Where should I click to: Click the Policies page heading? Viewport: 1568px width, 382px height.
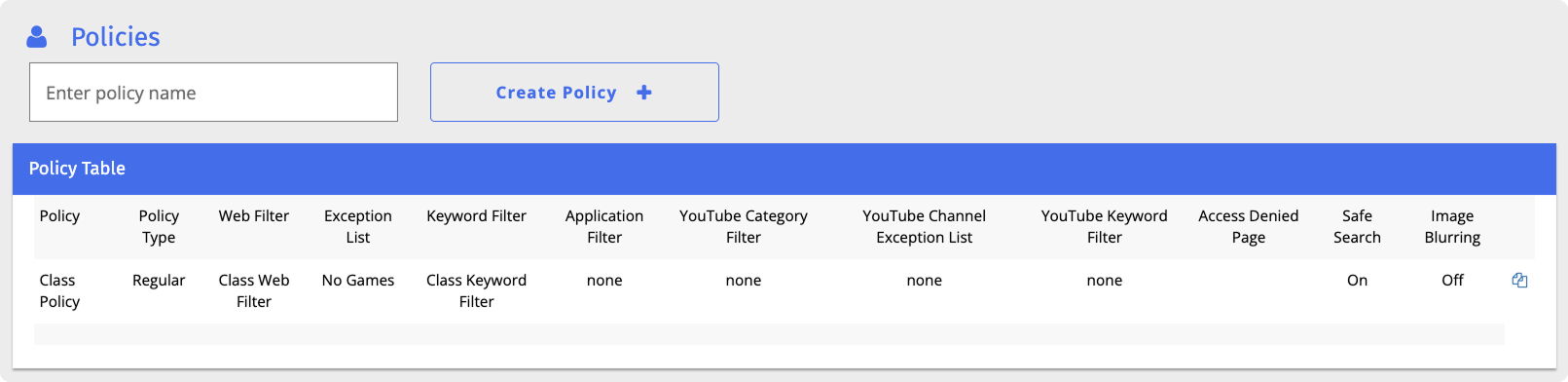click(x=115, y=37)
